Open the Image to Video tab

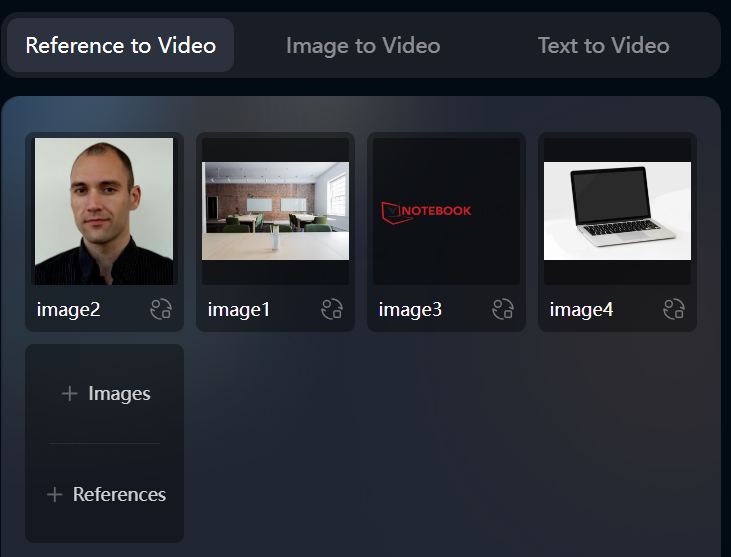[x=362, y=45]
